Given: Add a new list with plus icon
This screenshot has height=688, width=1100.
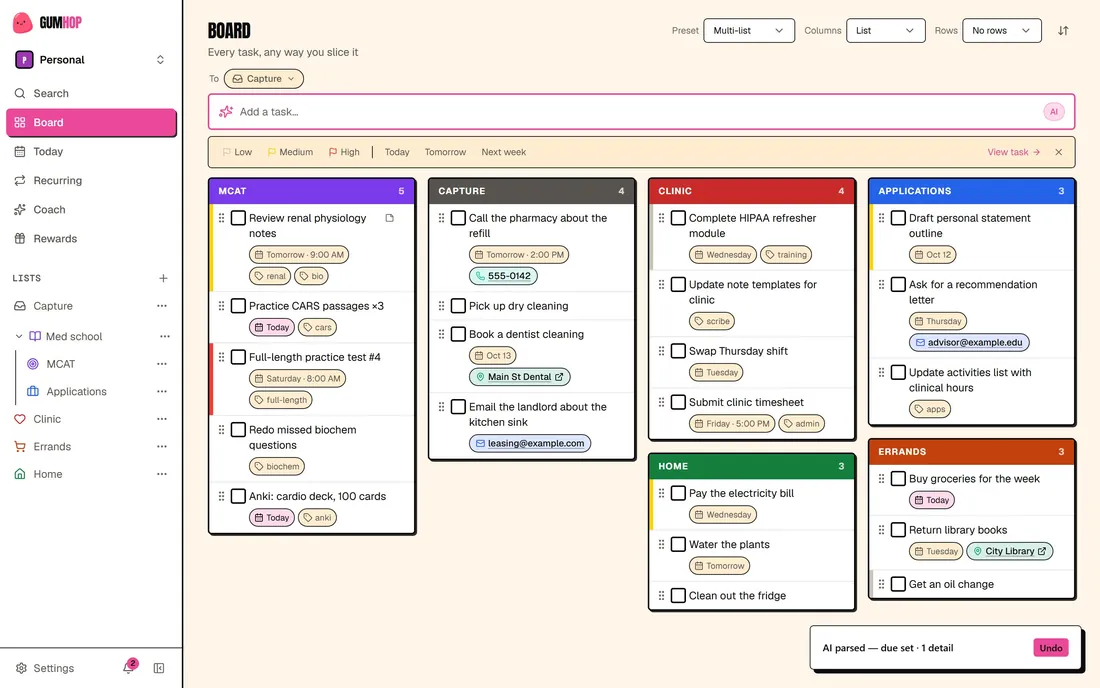Looking at the screenshot, I should pyautogui.click(x=163, y=278).
